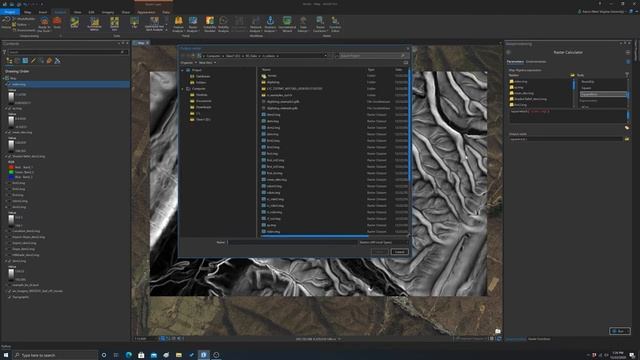Viewport: 640px width, 360px height.
Task: Toggle visibility of mean_elev.img layer
Action: click(x=9, y=132)
